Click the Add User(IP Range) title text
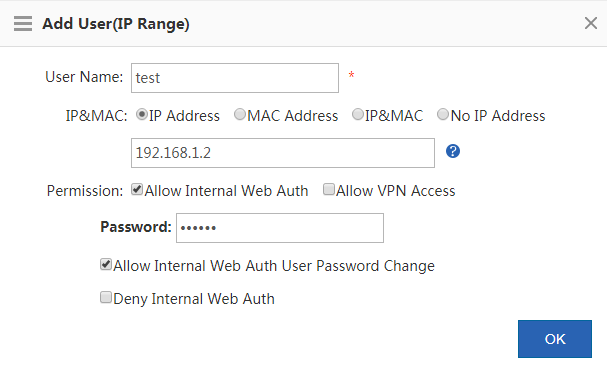Screen dimensions: 607x367 point(116,24)
